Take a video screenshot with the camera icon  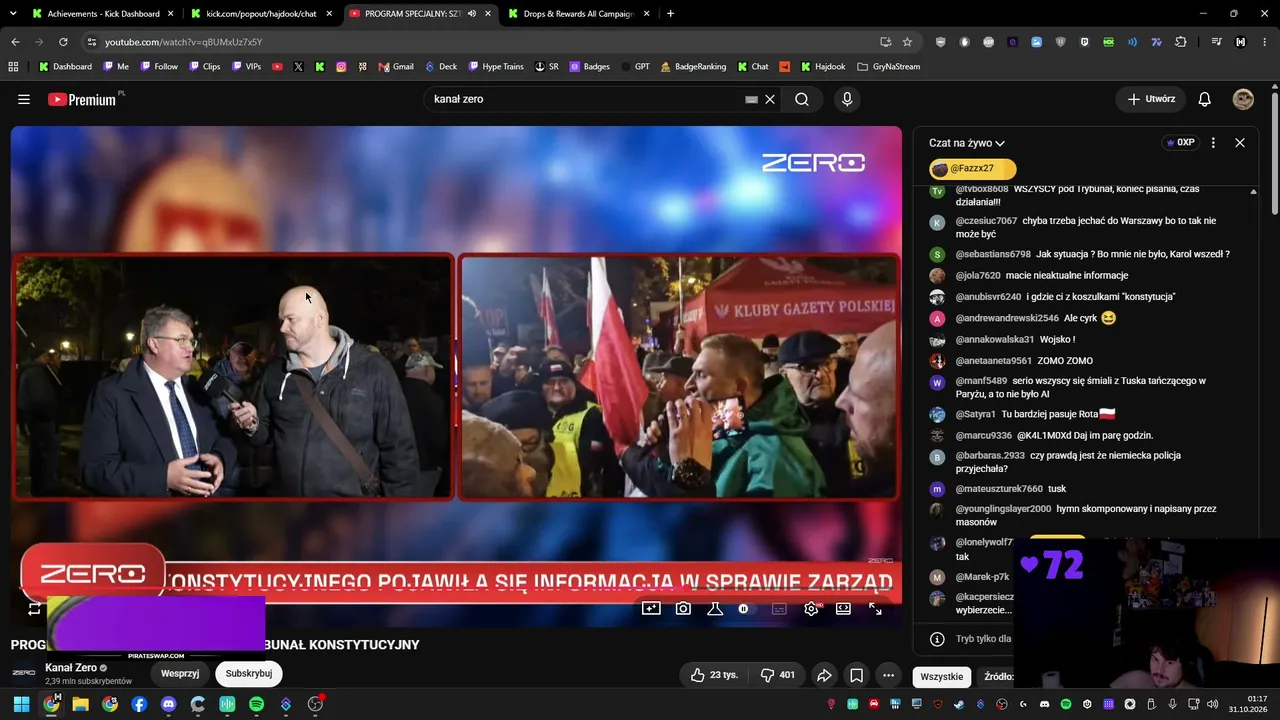pyautogui.click(x=683, y=608)
